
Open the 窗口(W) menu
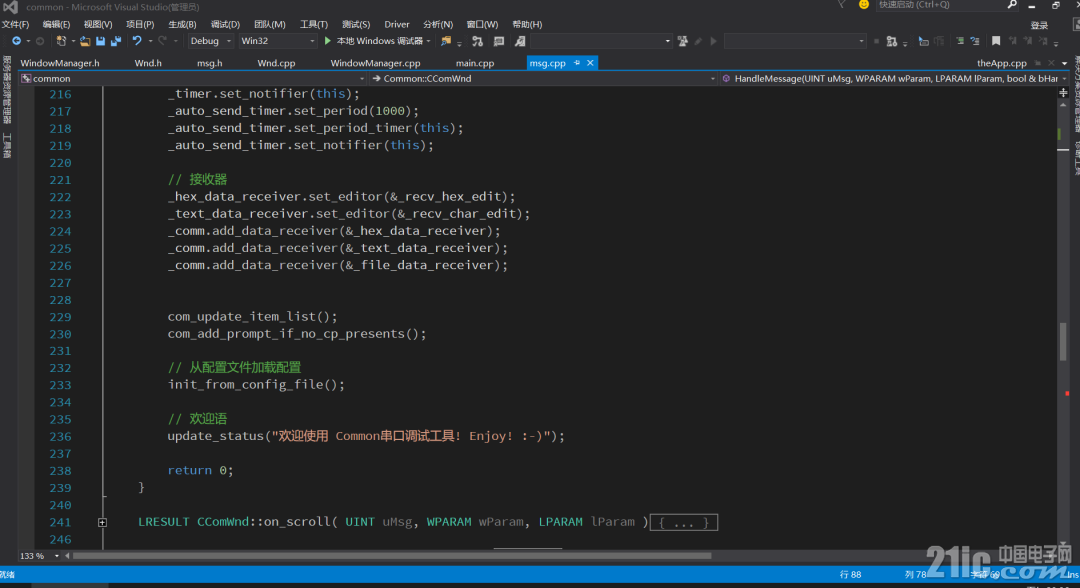[x=482, y=24]
